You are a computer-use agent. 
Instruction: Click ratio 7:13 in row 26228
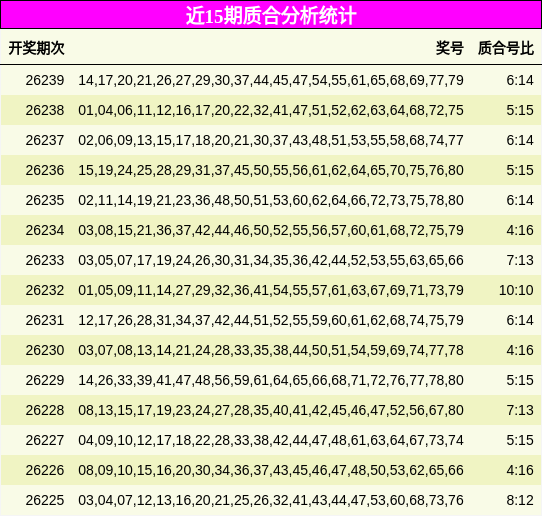pos(520,410)
